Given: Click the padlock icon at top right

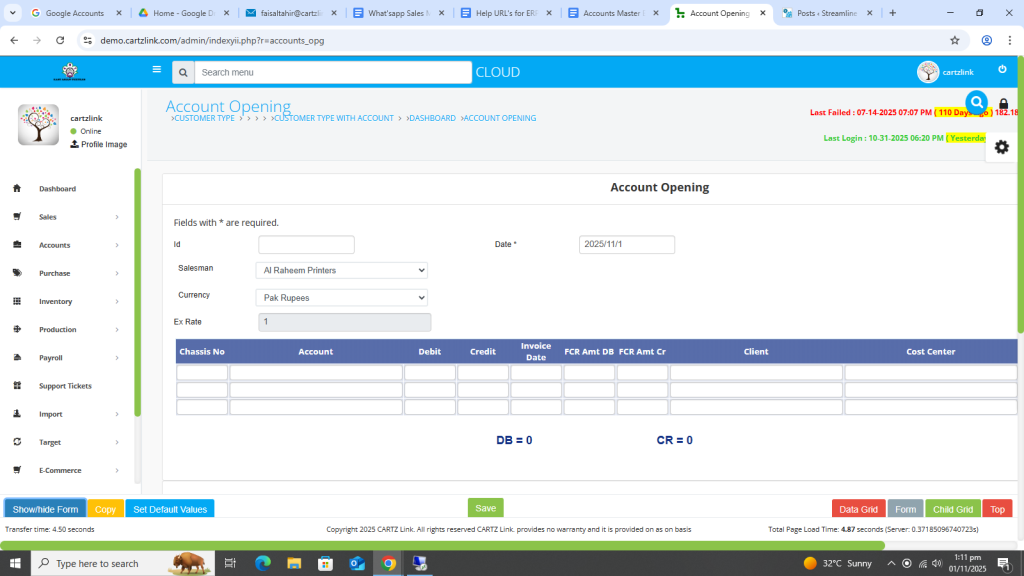Looking at the screenshot, I should point(1003,104).
